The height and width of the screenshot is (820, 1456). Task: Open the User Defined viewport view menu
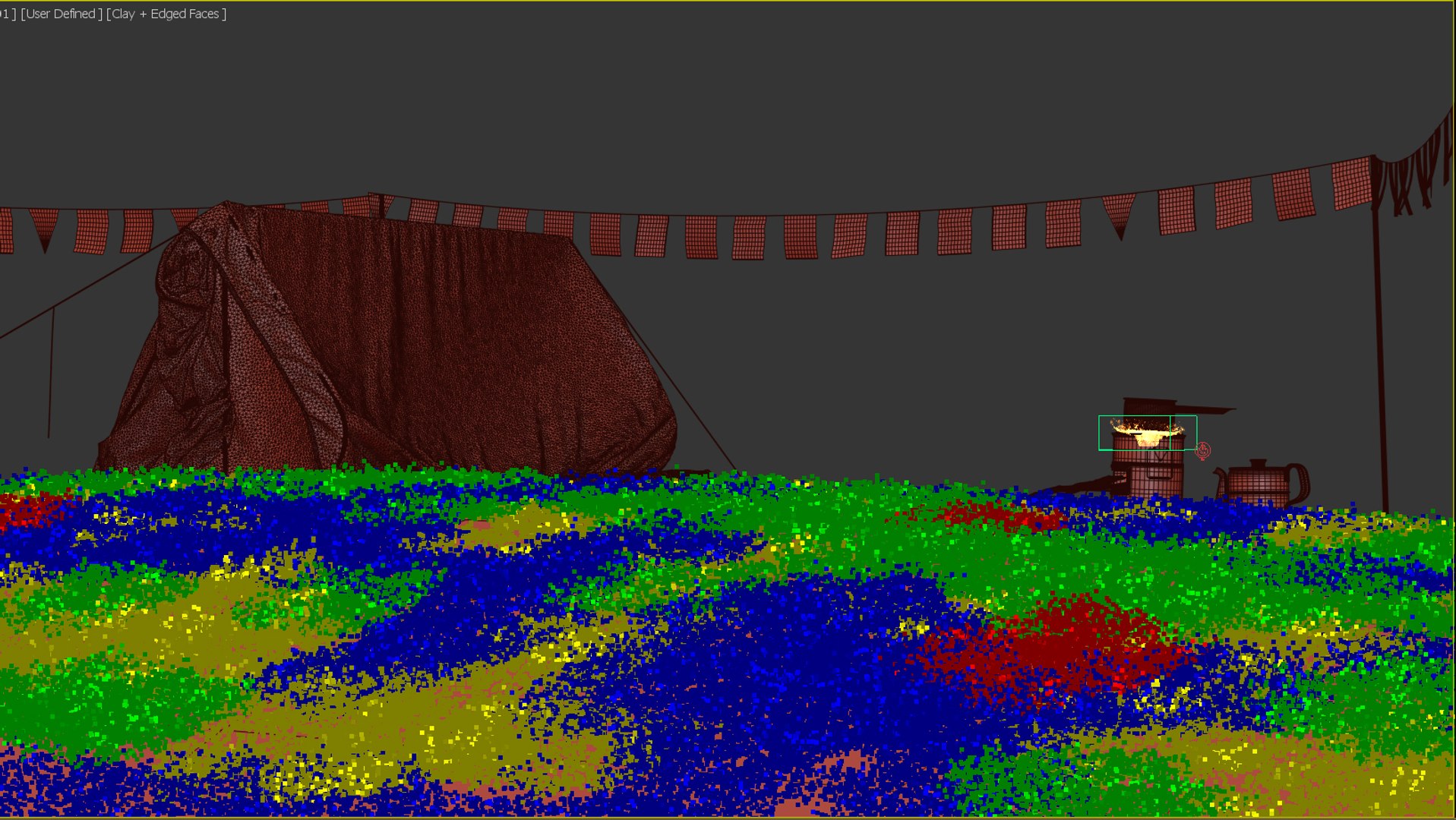tap(62, 14)
